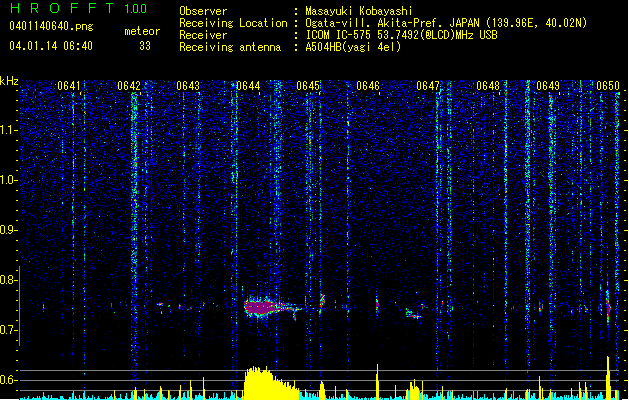The height and width of the screenshot is (400, 629).
Task: Click the 0649 time marker
Action: pos(548,86)
